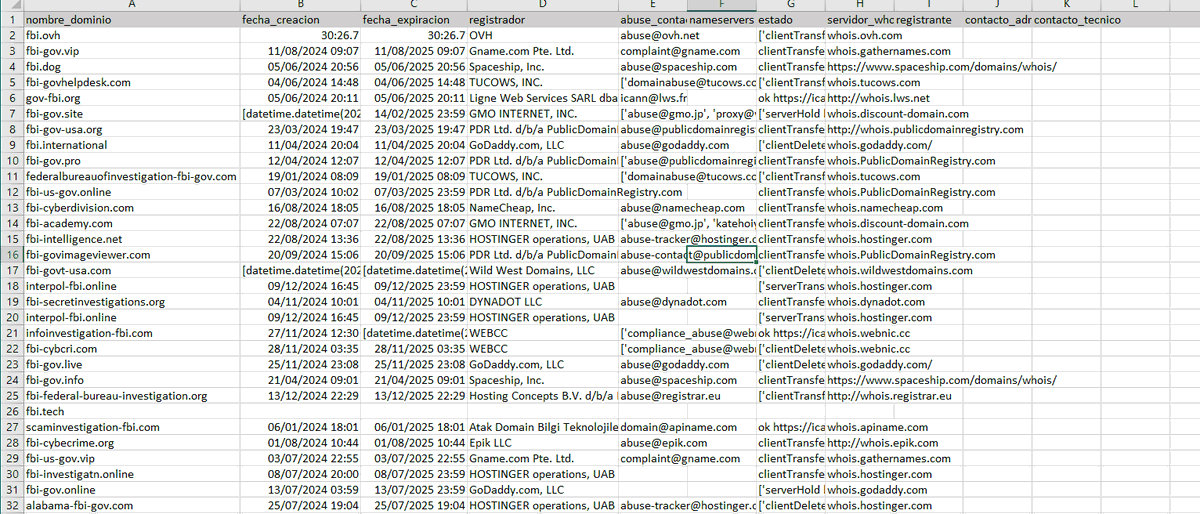The image size is (1200, 514).
Task: Click the fbi-gov-usa.org cell
Action: (x=131, y=129)
